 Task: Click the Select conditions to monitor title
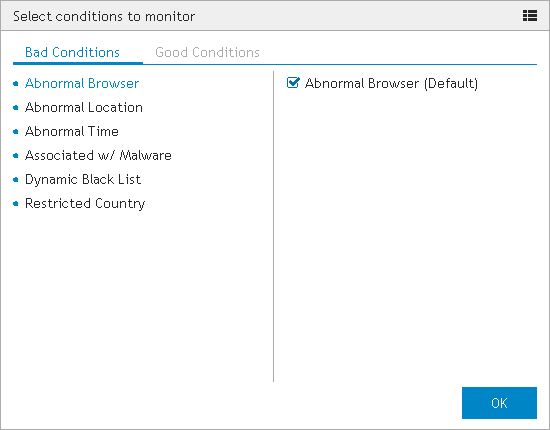tap(104, 16)
